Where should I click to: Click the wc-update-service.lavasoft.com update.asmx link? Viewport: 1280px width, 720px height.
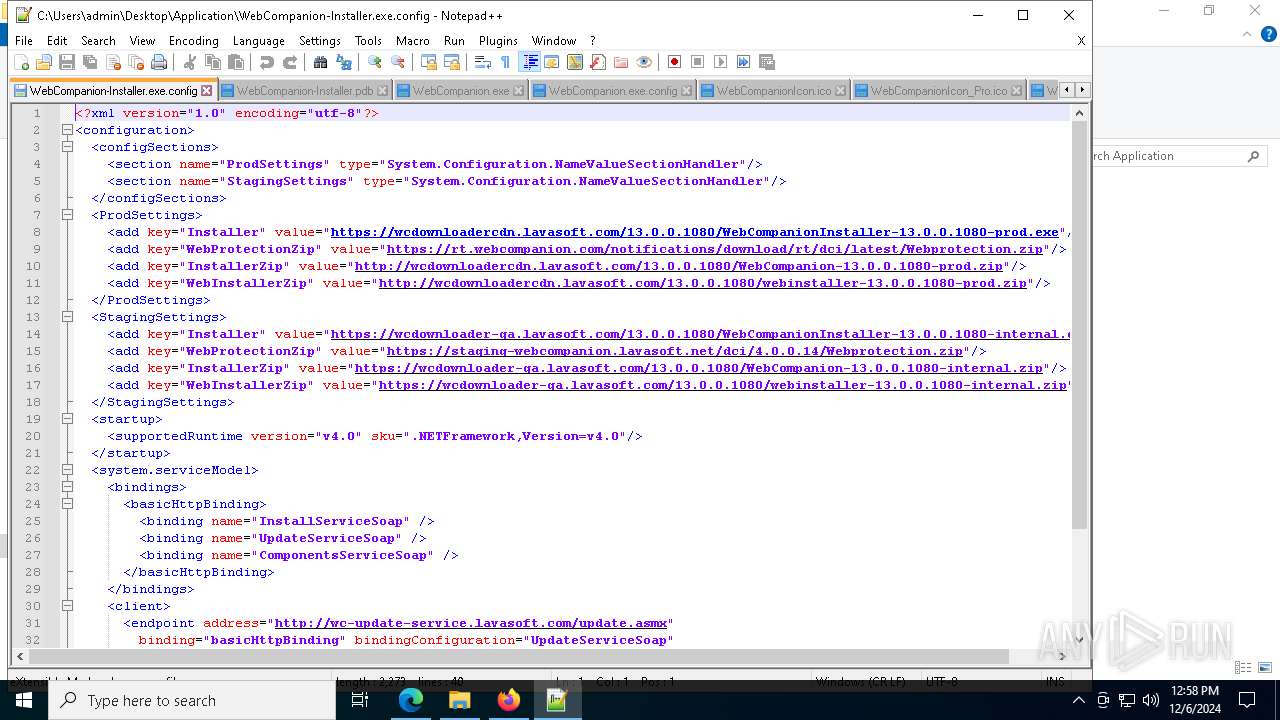pyautogui.click(x=471, y=623)
